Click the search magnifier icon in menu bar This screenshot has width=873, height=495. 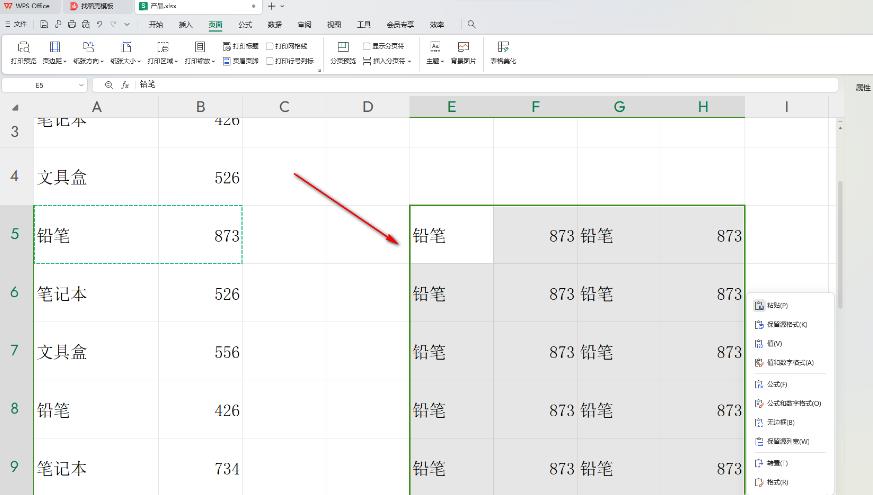coord(472,24)
